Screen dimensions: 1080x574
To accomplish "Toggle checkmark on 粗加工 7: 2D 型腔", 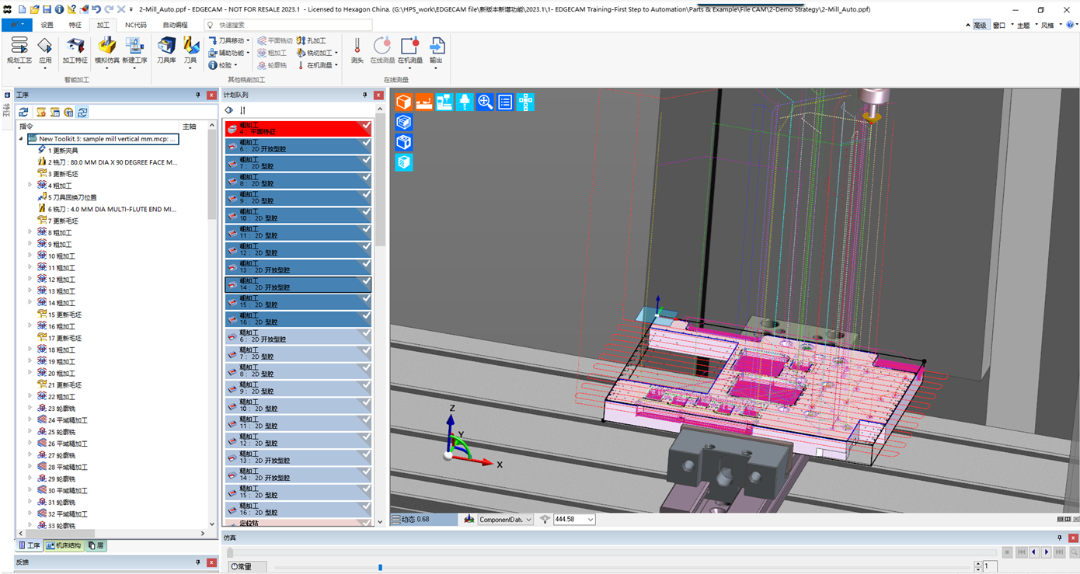I will 366,161.
